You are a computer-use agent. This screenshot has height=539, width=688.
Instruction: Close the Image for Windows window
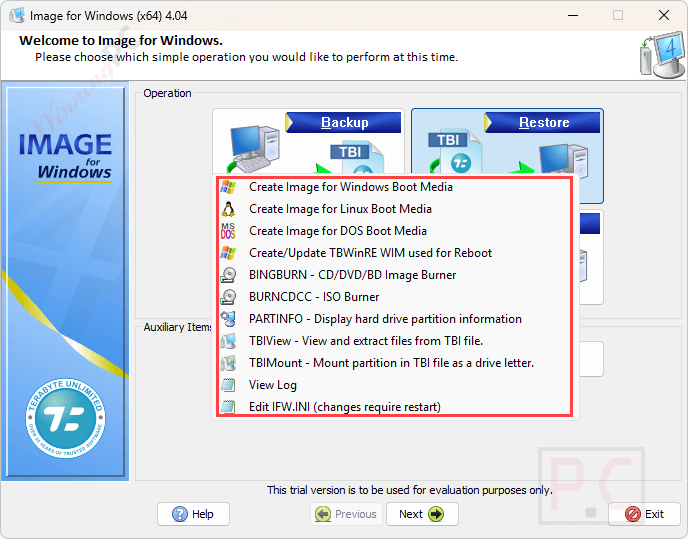pyautogui.click(x=664, y=15)
